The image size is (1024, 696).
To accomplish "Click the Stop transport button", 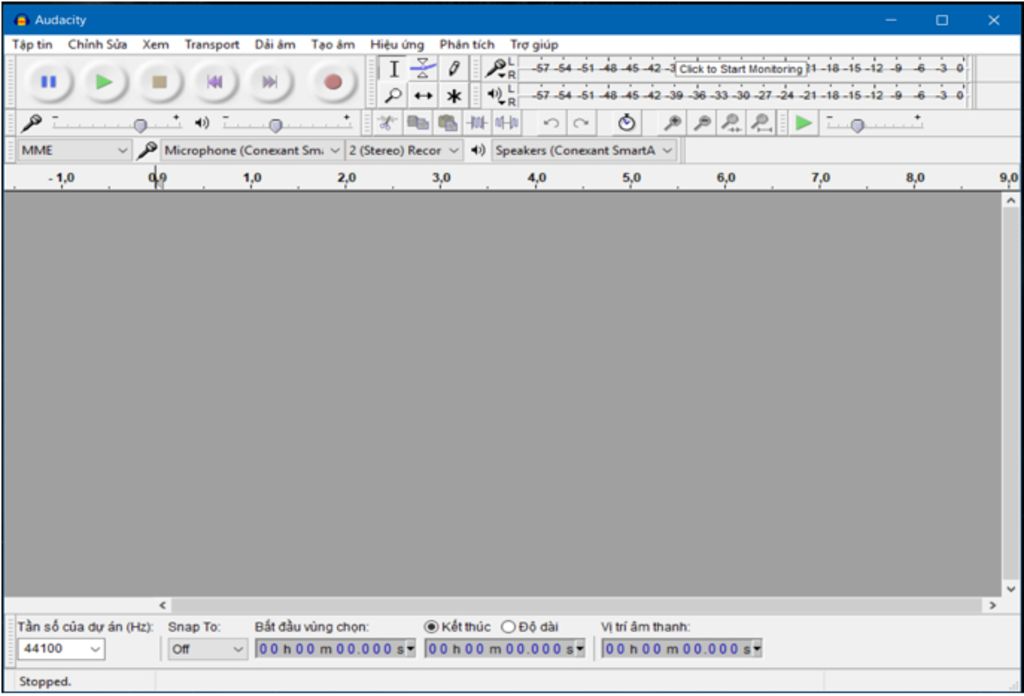I will click(159, 82).
